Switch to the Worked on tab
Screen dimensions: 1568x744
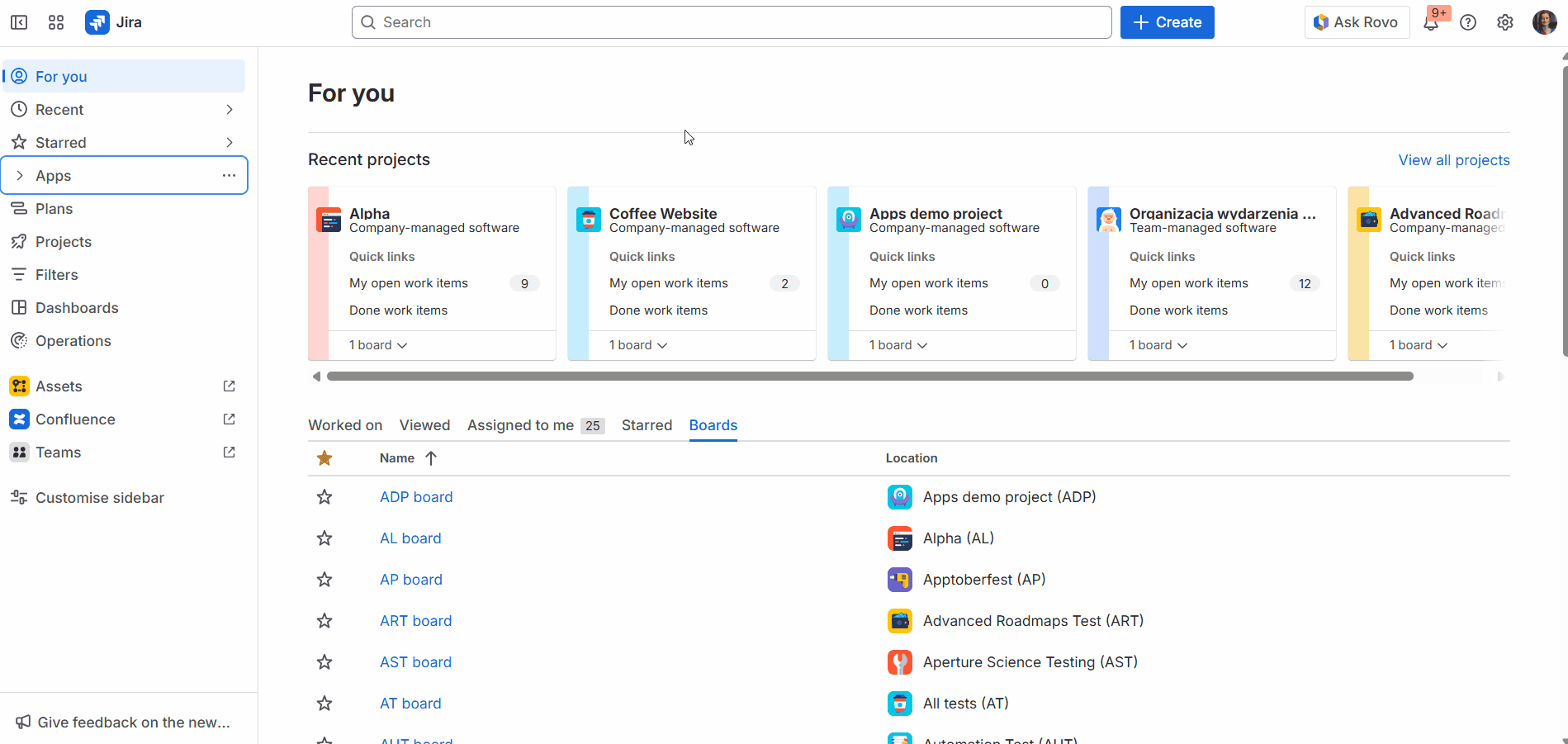[x=345, y=425]
